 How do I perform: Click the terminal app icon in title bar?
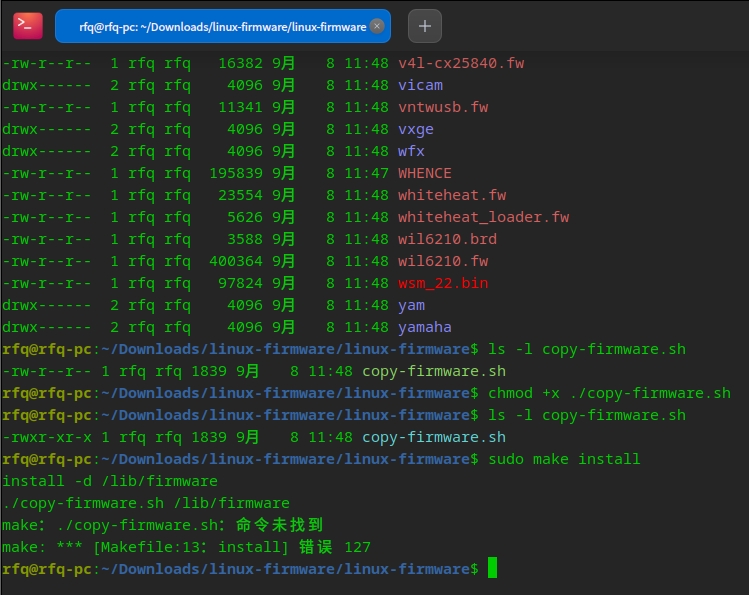point(28,26)
